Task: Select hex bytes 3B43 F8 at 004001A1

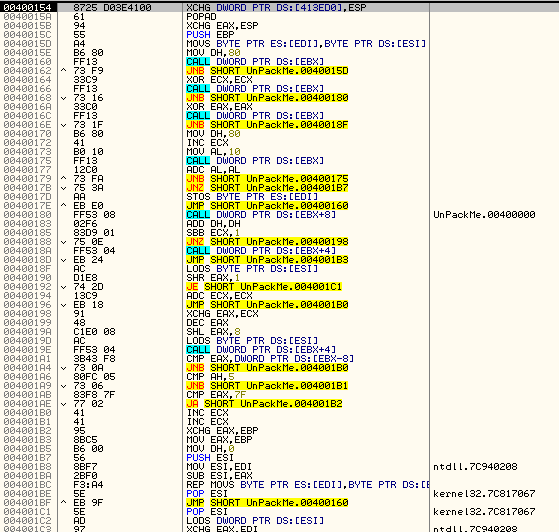Action: 94,359
